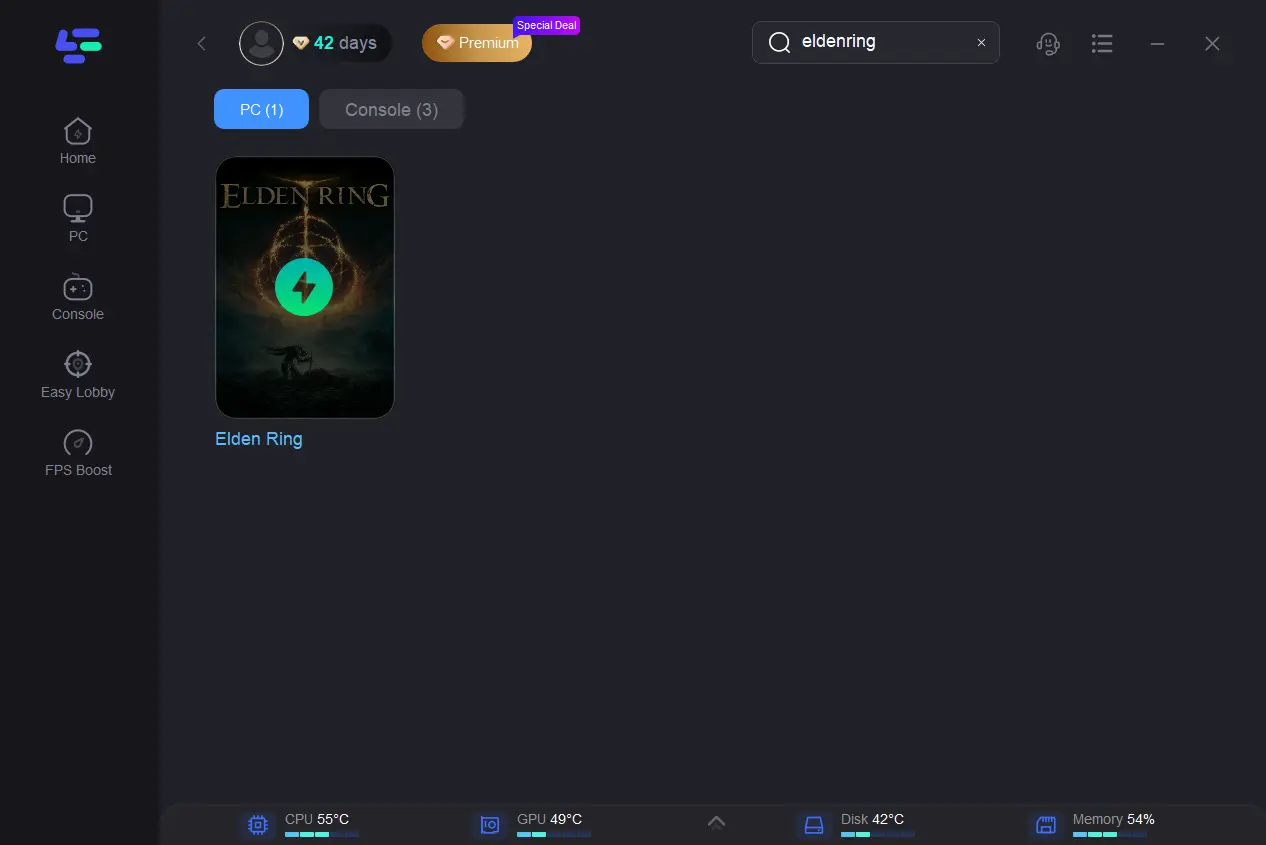Viewport: 1266px width, 845px height.
Task: Open FPS Boost from sidebar
Action: (78, 453)
